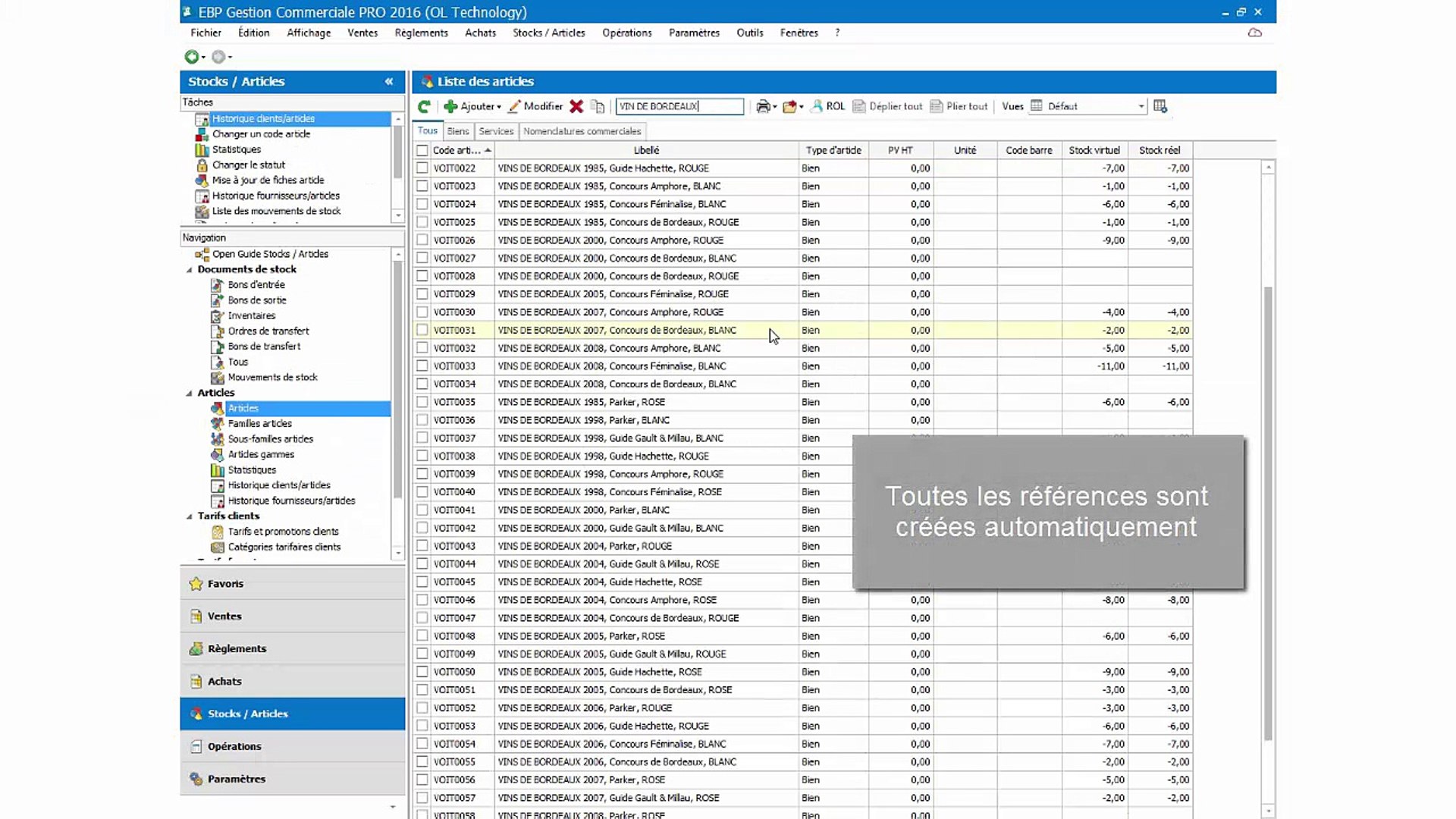1456x819 pixels.
Task: Toggle the select-all checkbox in header
Action: coord(422,150)
